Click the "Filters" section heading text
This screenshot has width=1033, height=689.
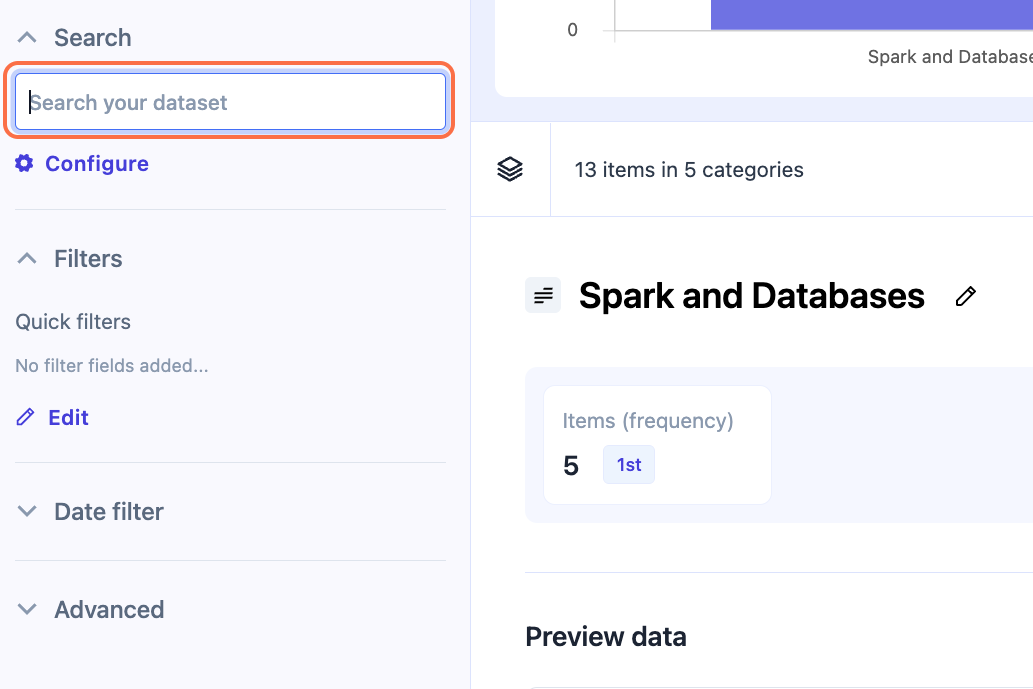[x=88, y=259]
